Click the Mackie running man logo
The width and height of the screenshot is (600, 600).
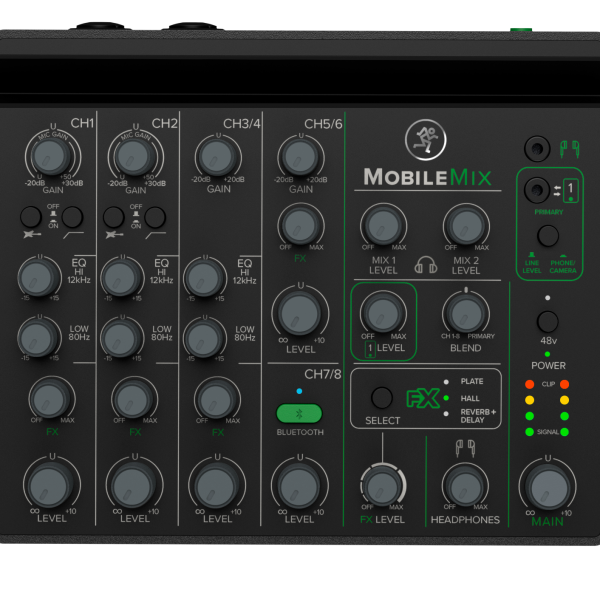426,140
